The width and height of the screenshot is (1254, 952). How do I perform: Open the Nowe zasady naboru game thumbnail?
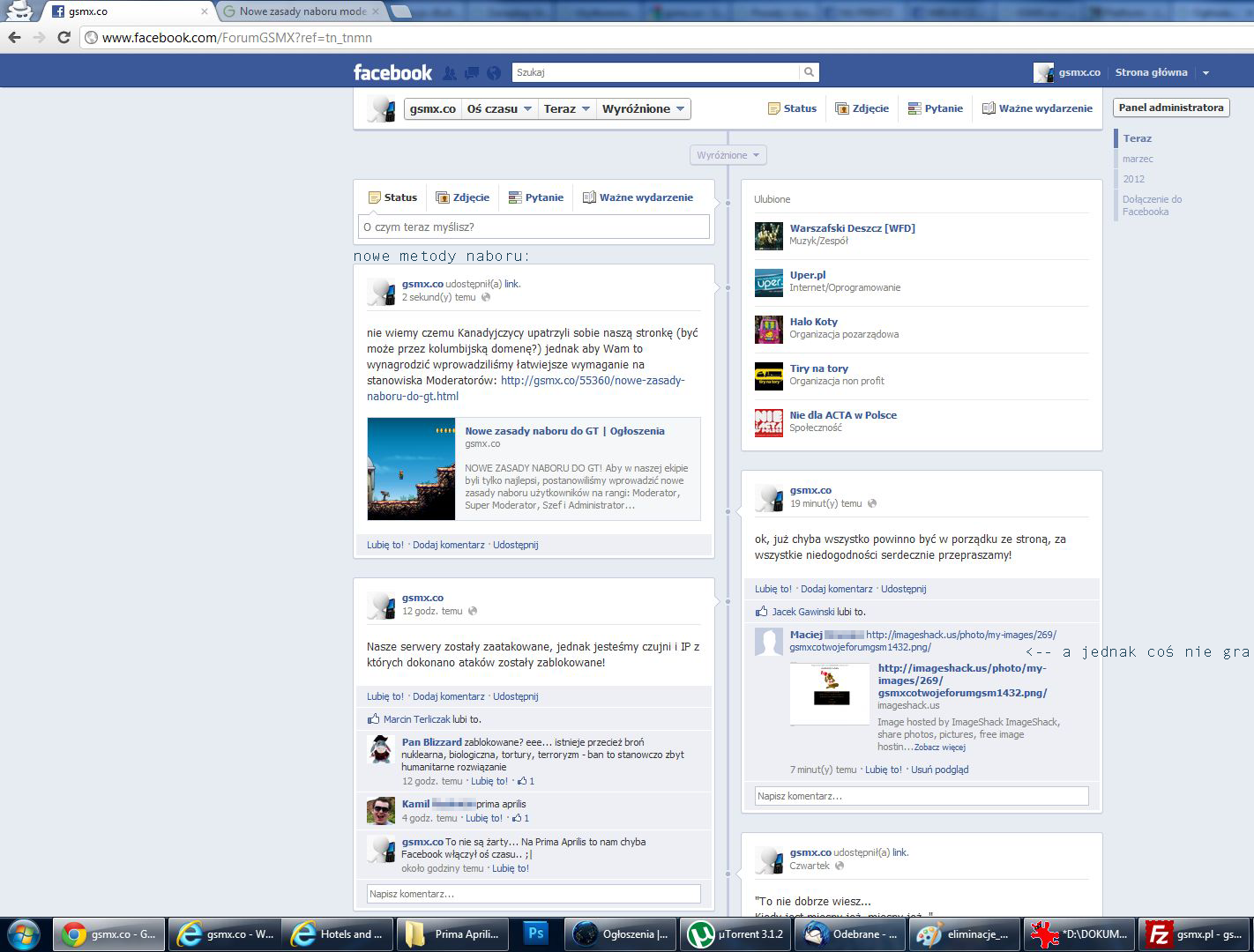click(x=411, y=469)
